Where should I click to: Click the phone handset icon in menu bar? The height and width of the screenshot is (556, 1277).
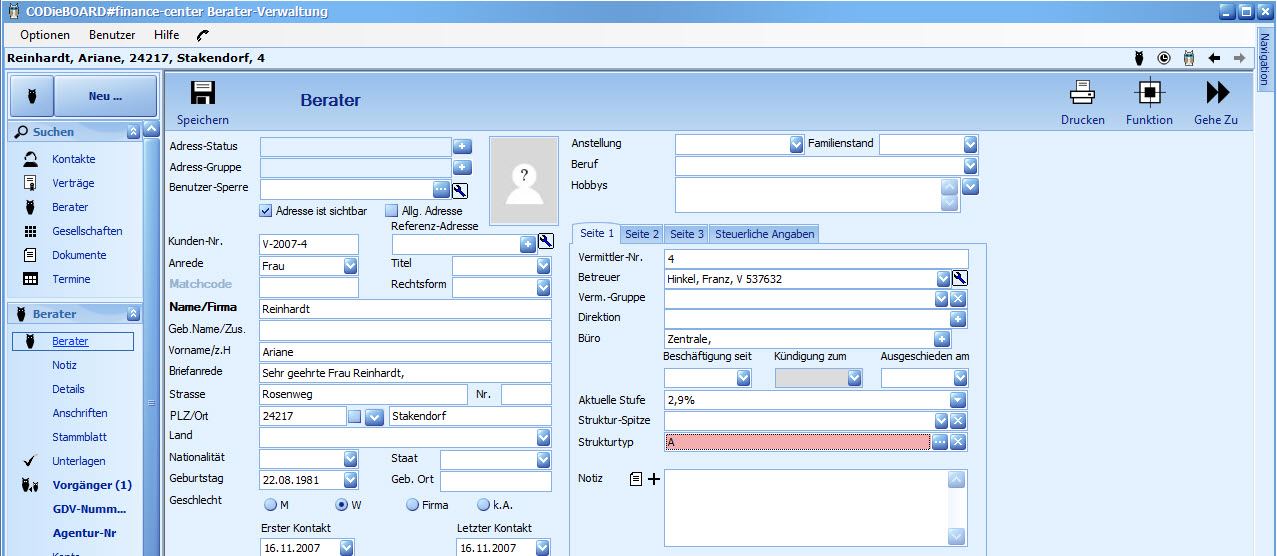coord(203,35)
